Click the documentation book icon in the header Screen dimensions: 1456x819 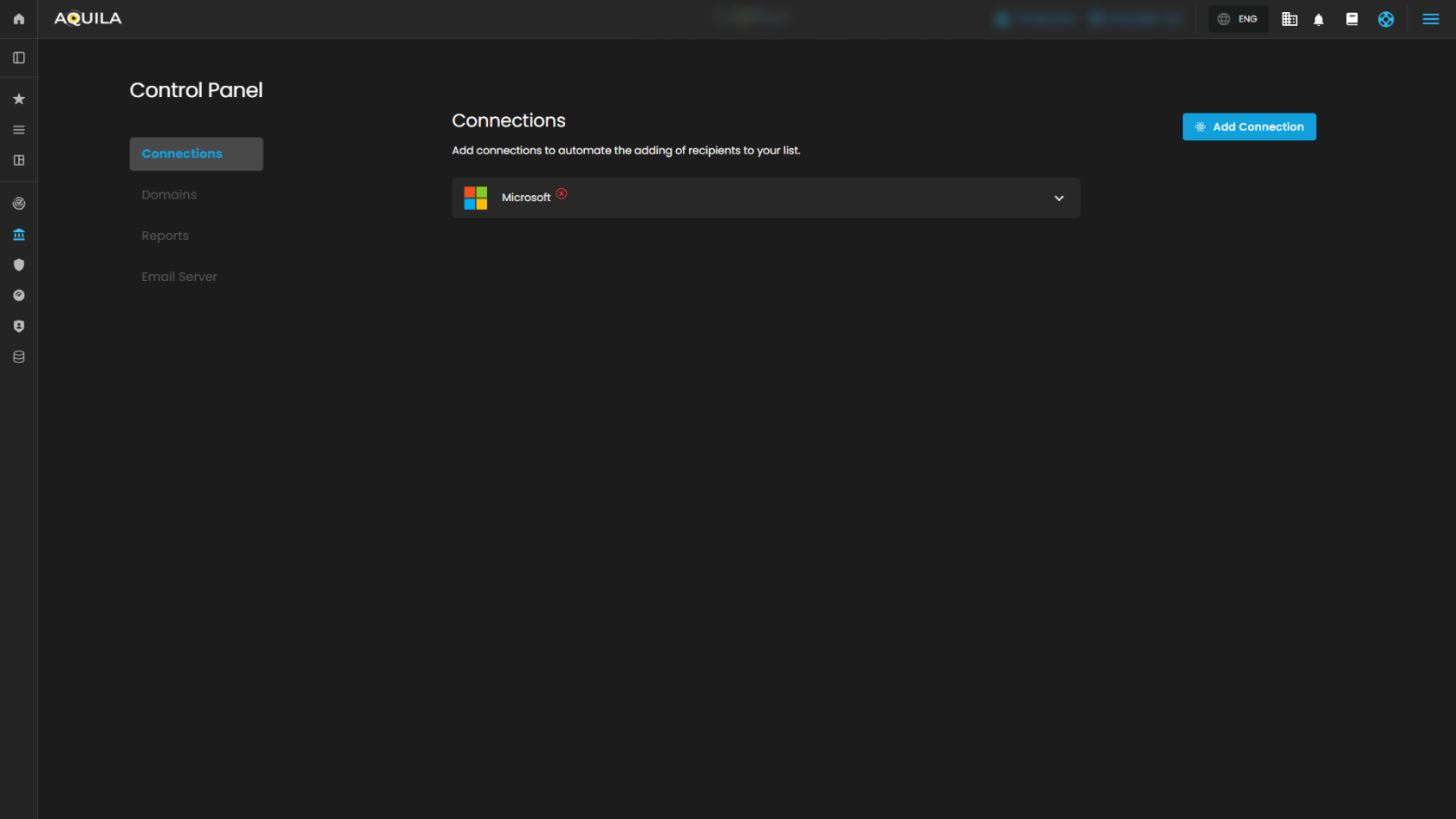point(1351,18)
